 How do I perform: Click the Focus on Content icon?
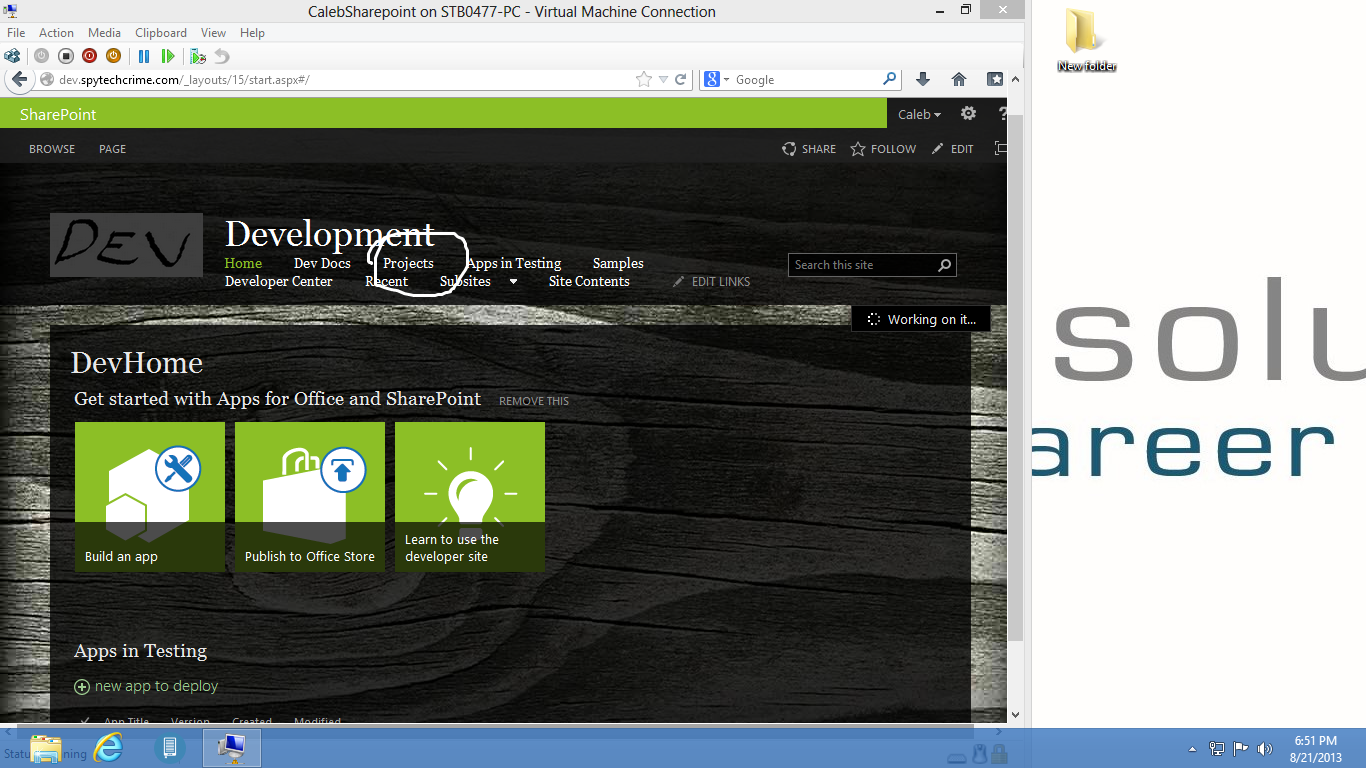point(1000,149)
